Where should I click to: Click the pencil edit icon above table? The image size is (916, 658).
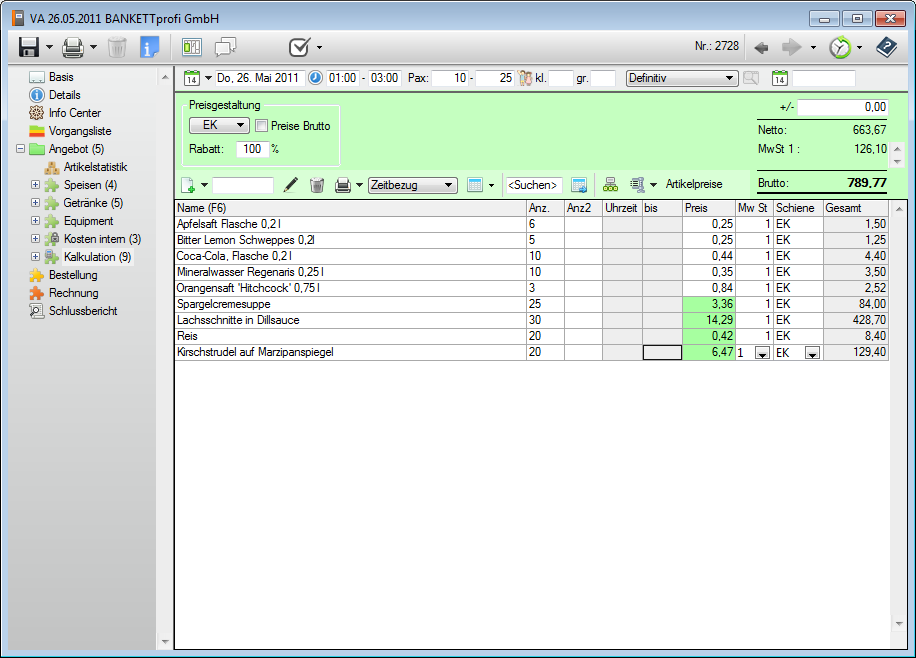click(x=291, y=185)
